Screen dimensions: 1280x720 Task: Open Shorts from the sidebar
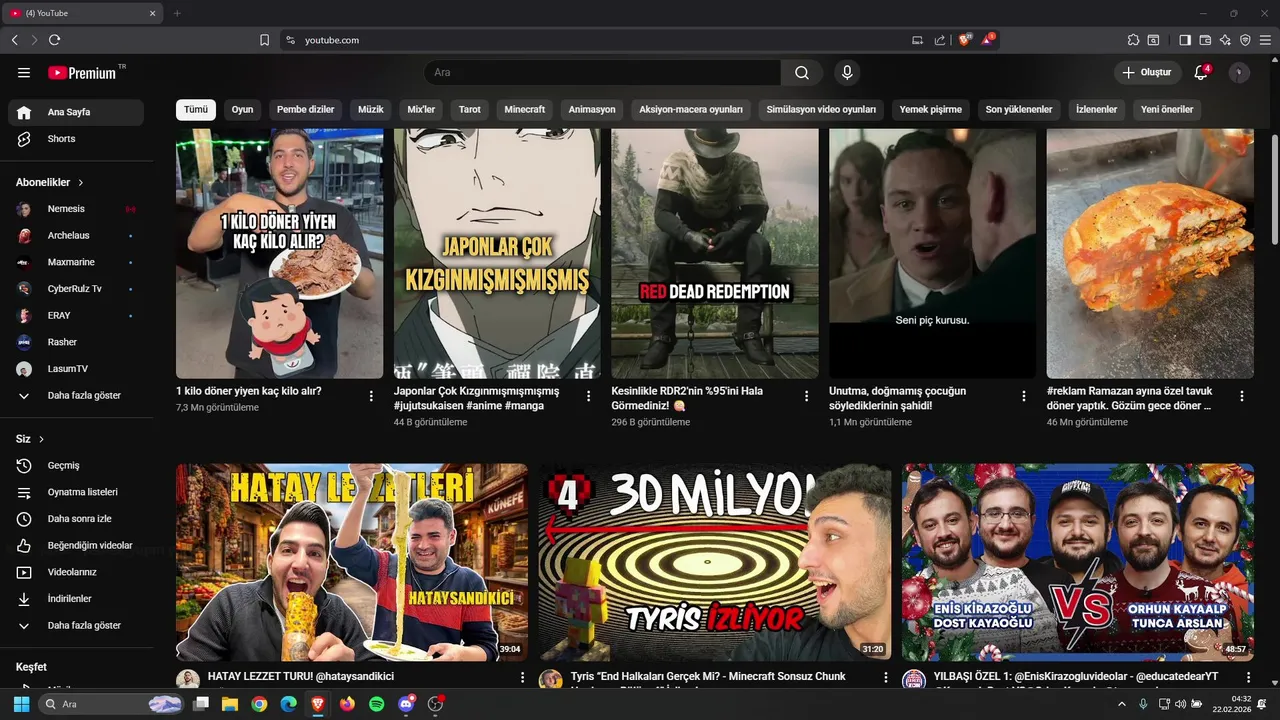coord(76,139)
